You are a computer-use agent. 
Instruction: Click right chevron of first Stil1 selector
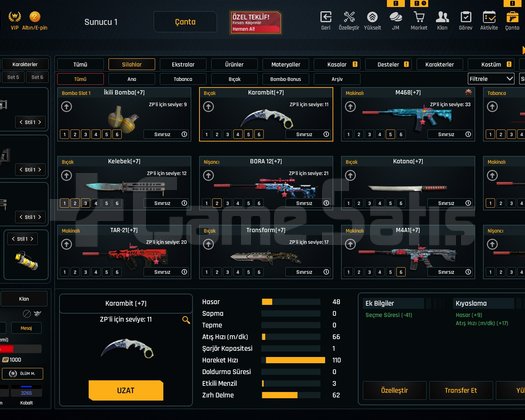coord(40,122)
